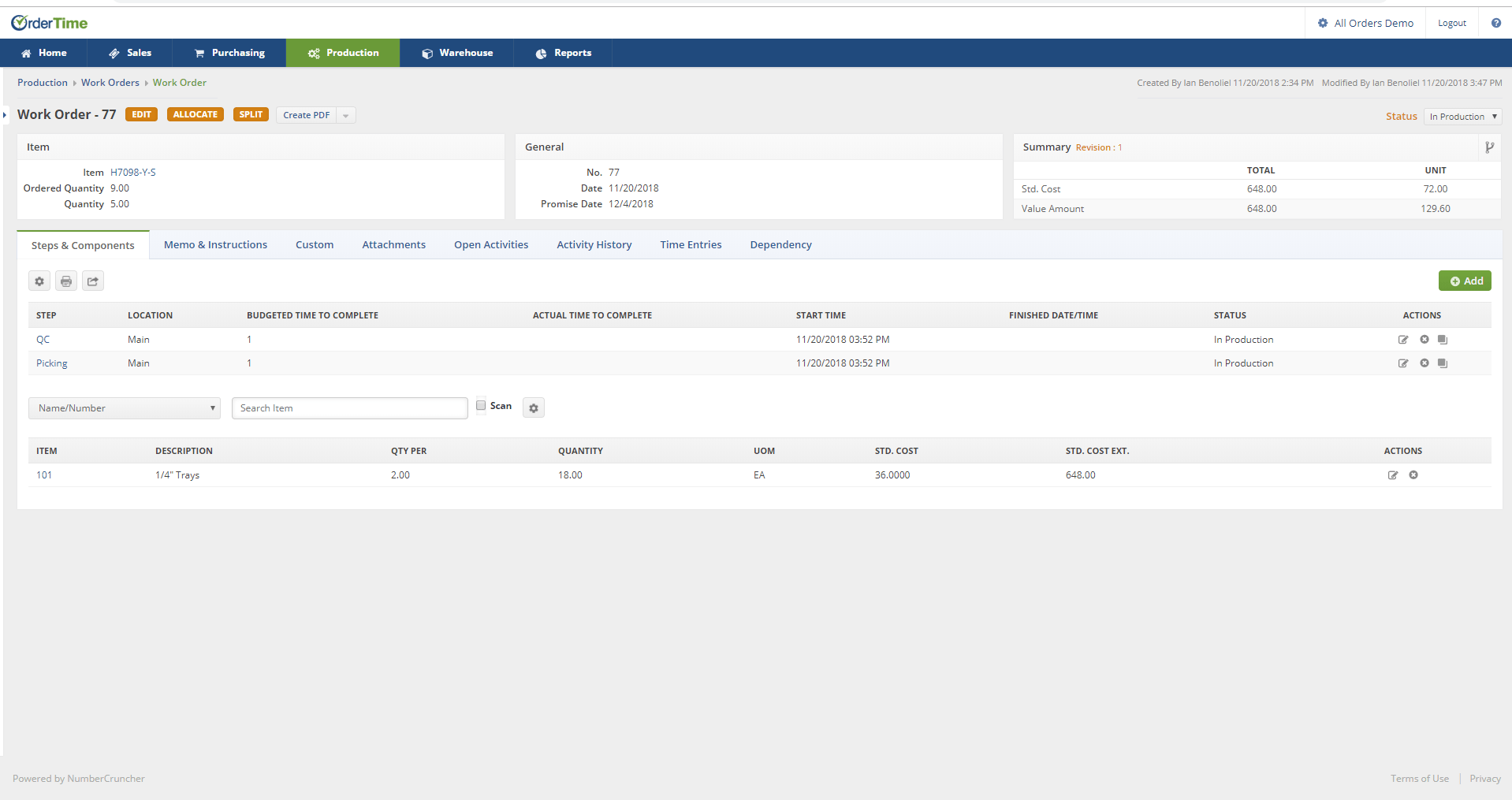
Task: Open the Name/Number search type dropdown
Action: point(125,408)
